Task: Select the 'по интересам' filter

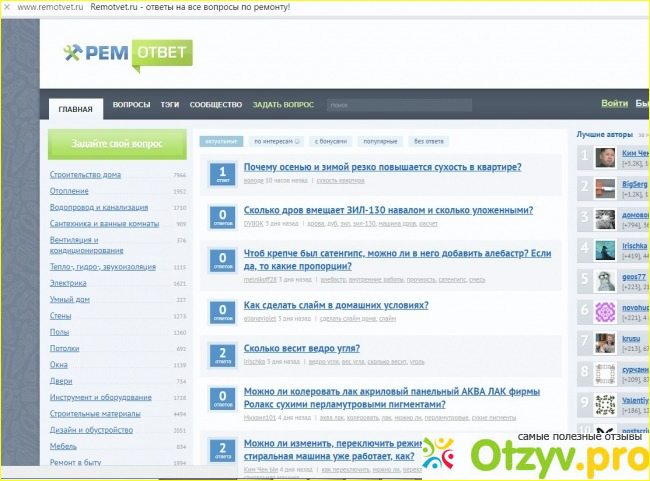Action: click(x=275, y=142)
